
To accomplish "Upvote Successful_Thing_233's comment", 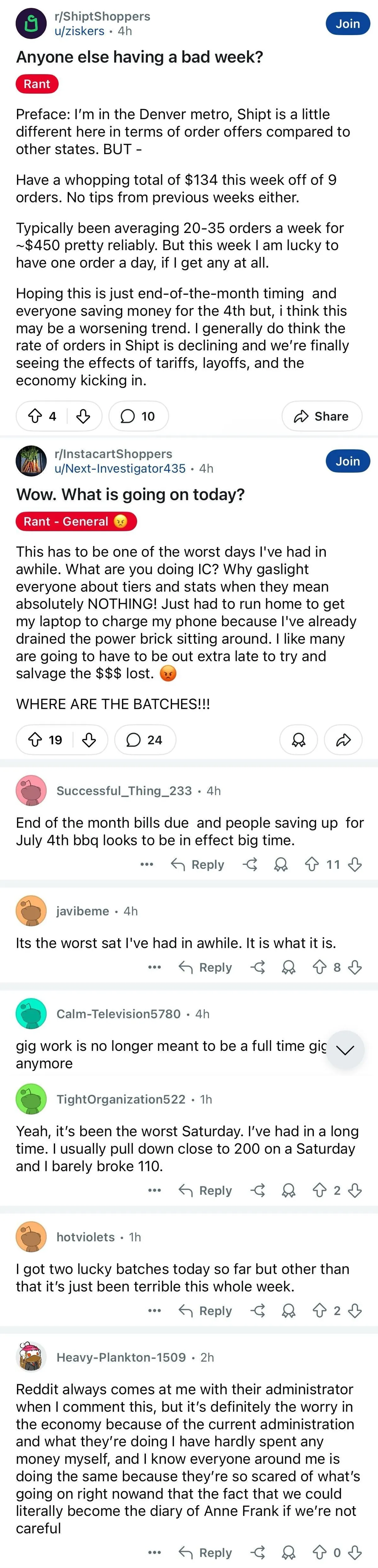I will 312,864.
